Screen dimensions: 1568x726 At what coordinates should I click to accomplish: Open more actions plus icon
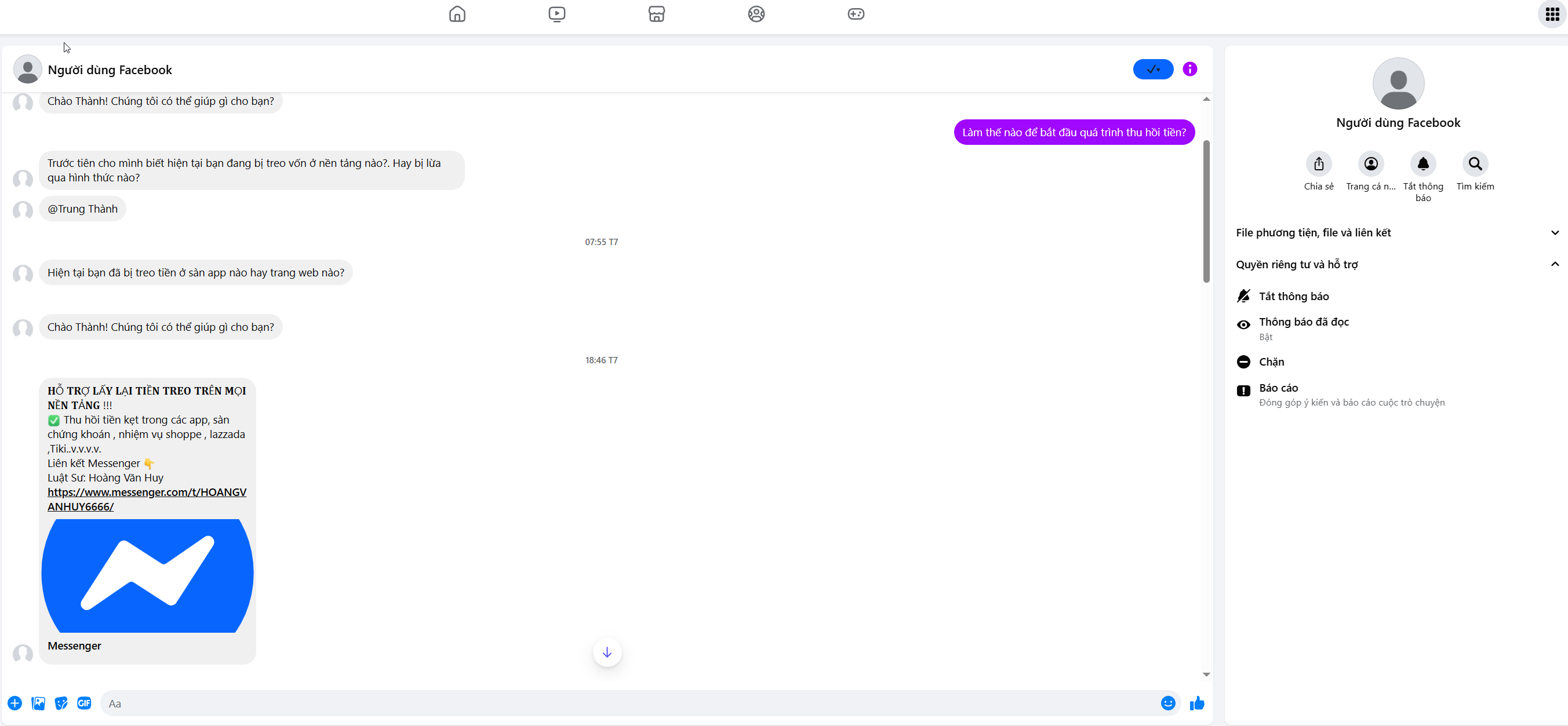point(14,703)
